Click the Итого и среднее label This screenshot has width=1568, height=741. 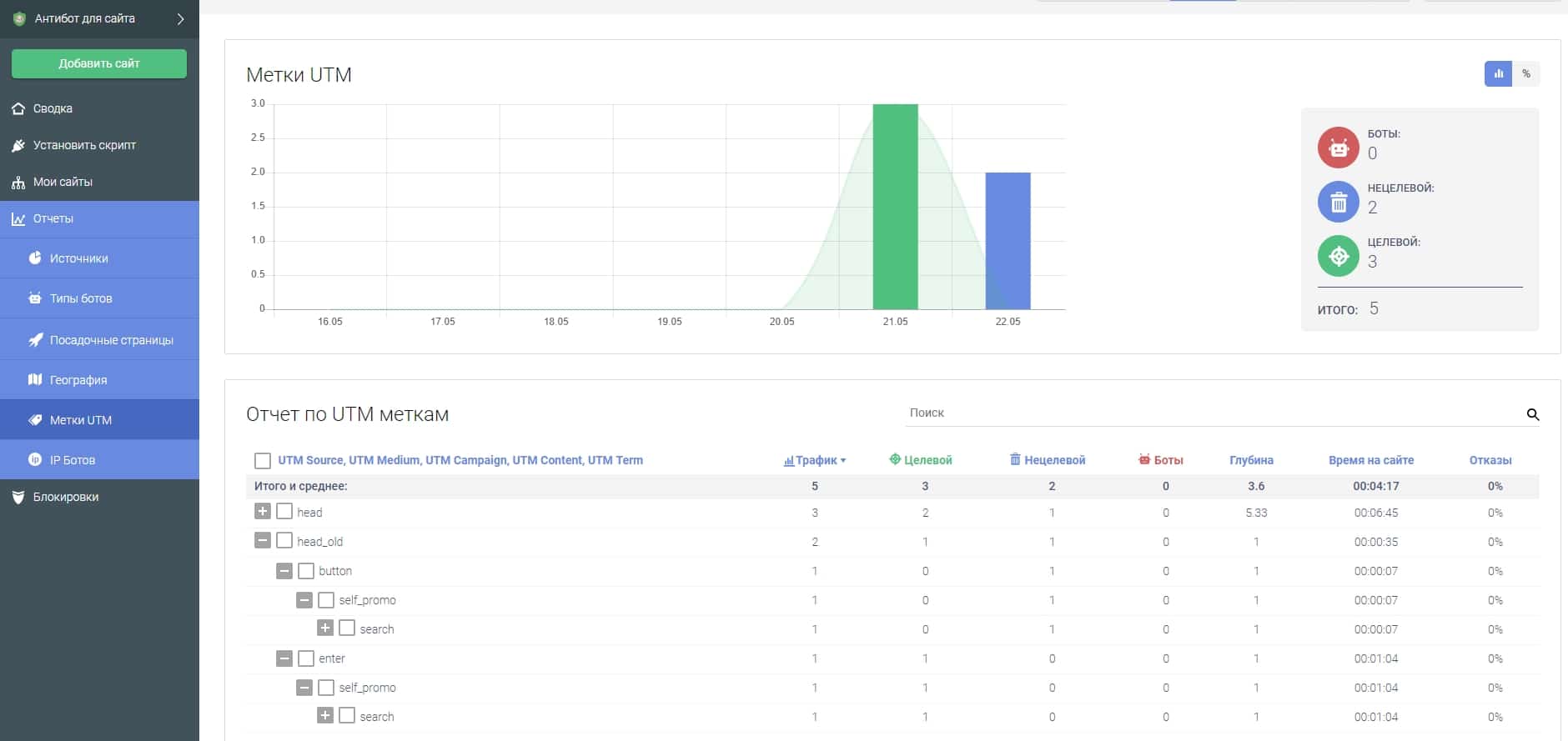(301, 486)
